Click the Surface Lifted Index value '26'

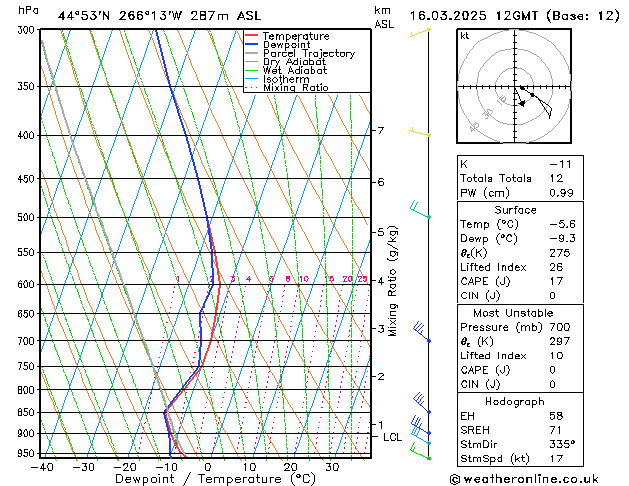click(x=556, y=267)
